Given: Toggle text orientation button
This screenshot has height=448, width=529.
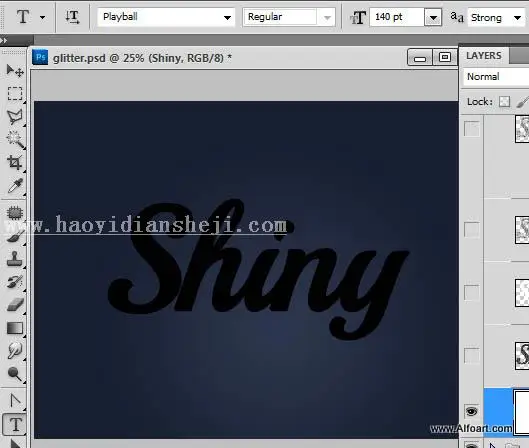Looking at the screenshot, I should point(72,17).
